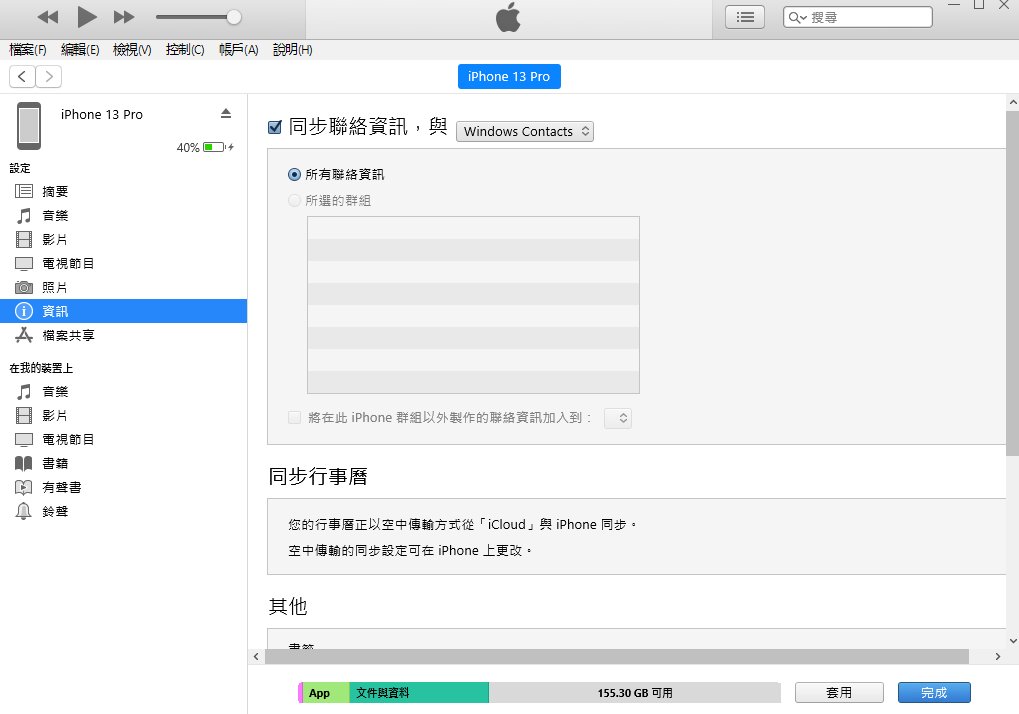
Task: Click the fast-forward/next track icon
Action: click(x=124, y=17)
